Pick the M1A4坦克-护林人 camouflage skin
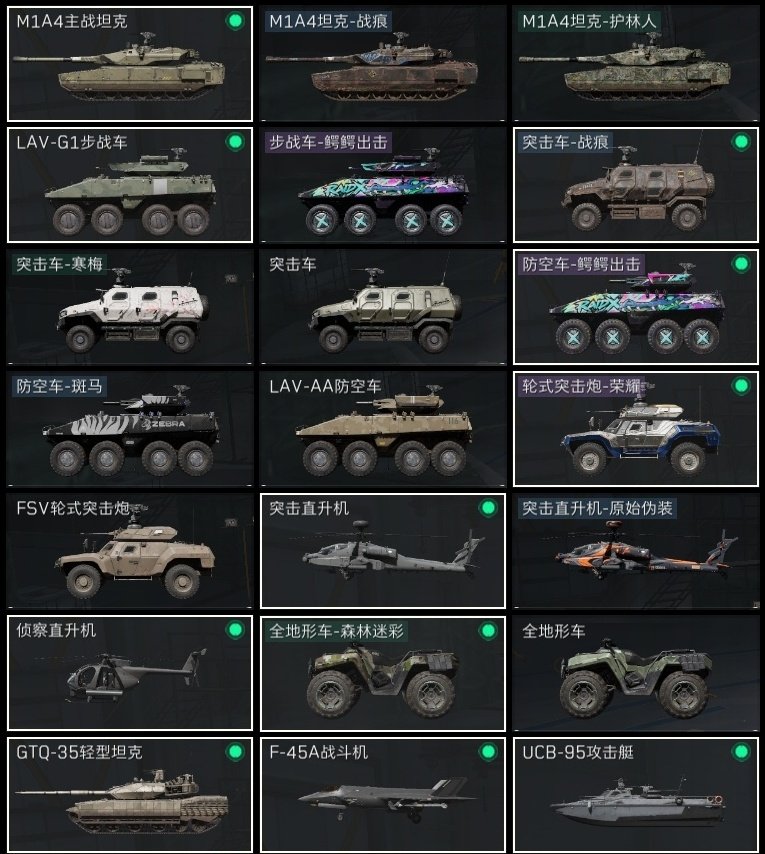This screenshot has height=854, width=765. (x=635, y=64)
